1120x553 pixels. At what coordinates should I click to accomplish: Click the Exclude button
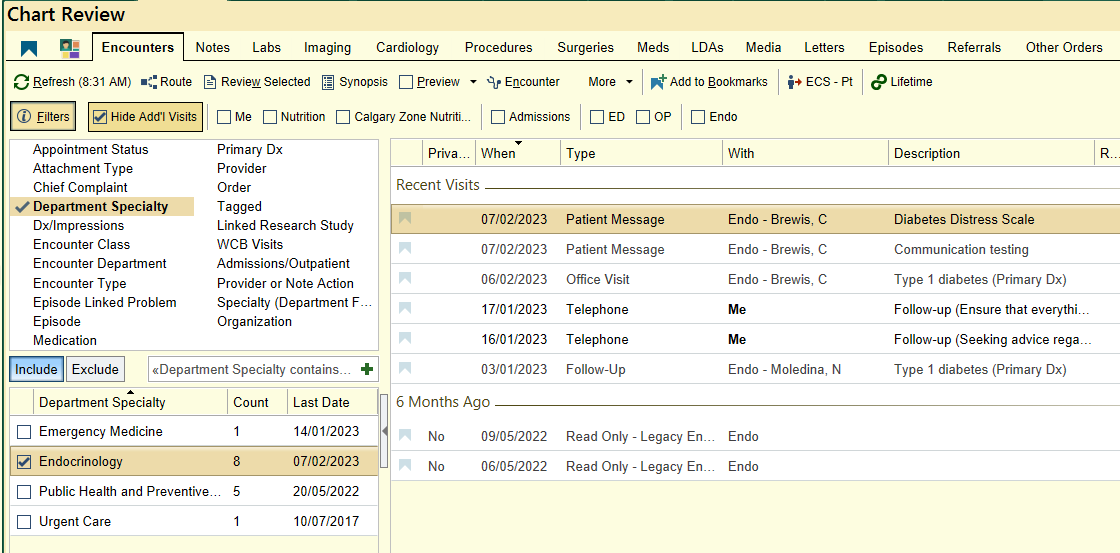tap(95, 369)
